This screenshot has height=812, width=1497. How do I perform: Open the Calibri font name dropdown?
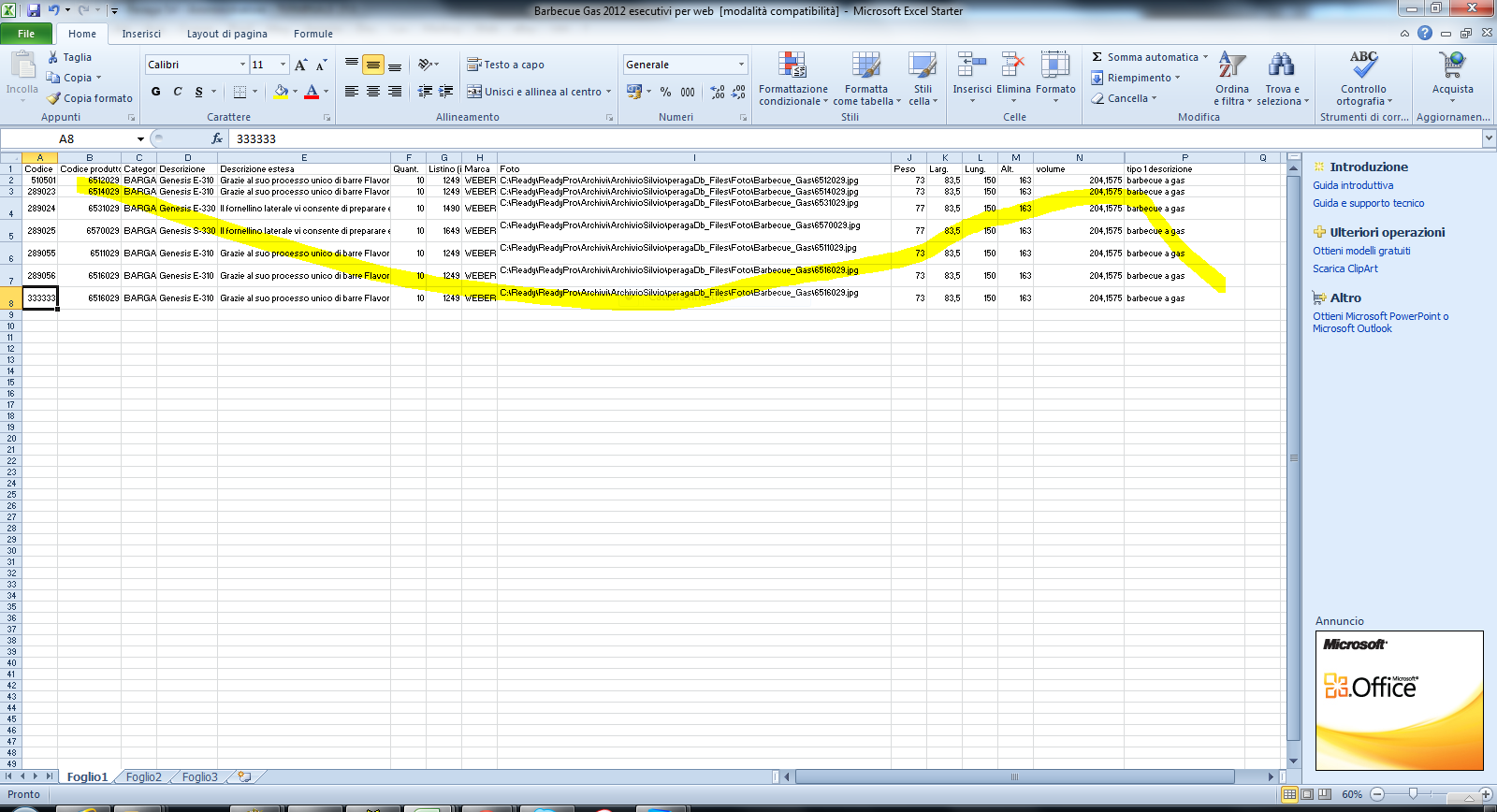tap(242, 65)
